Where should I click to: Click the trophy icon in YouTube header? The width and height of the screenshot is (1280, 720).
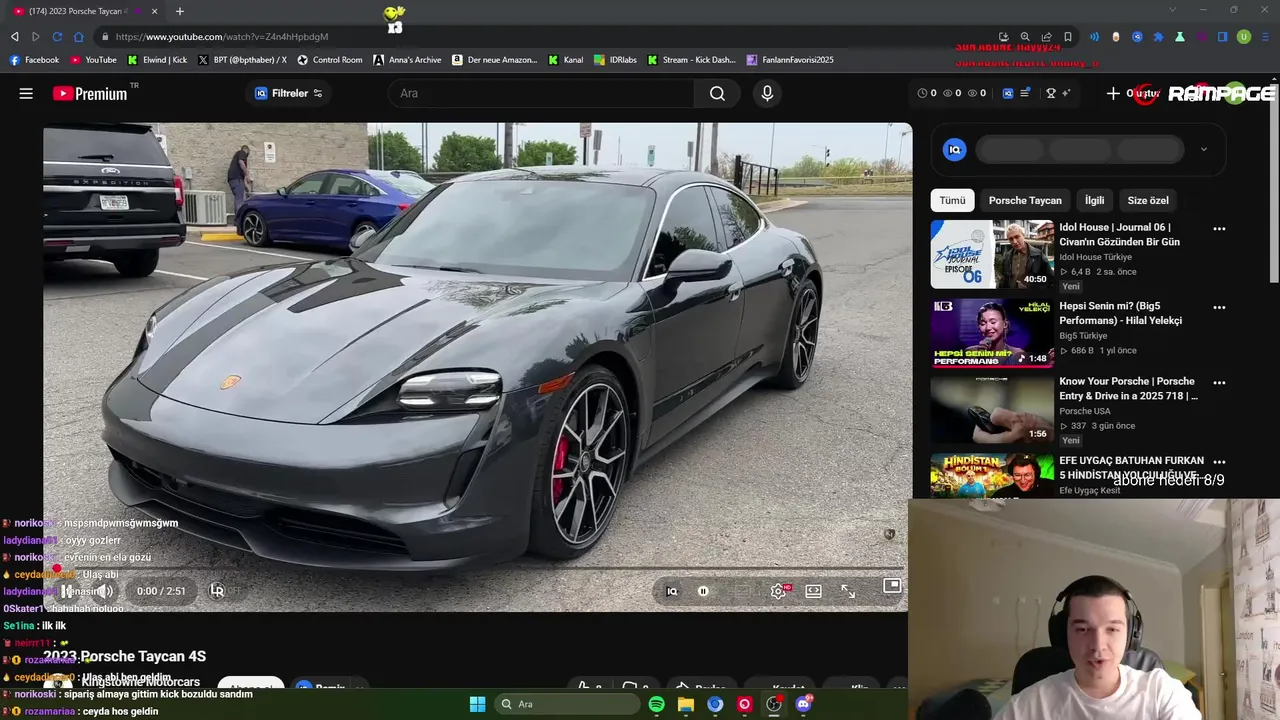[1051, 93]
